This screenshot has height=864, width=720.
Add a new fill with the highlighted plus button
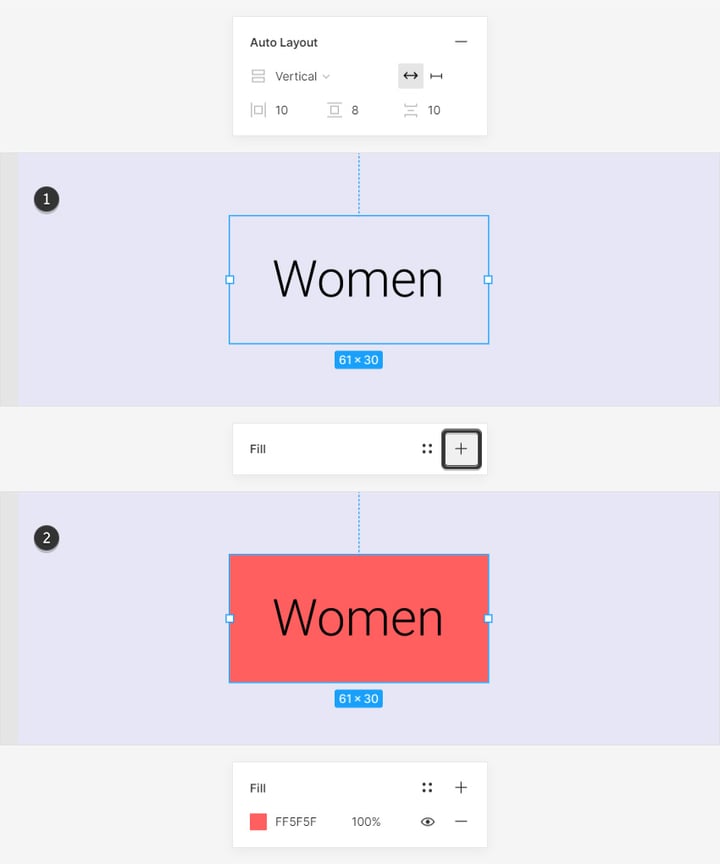[x=461, y=449]
